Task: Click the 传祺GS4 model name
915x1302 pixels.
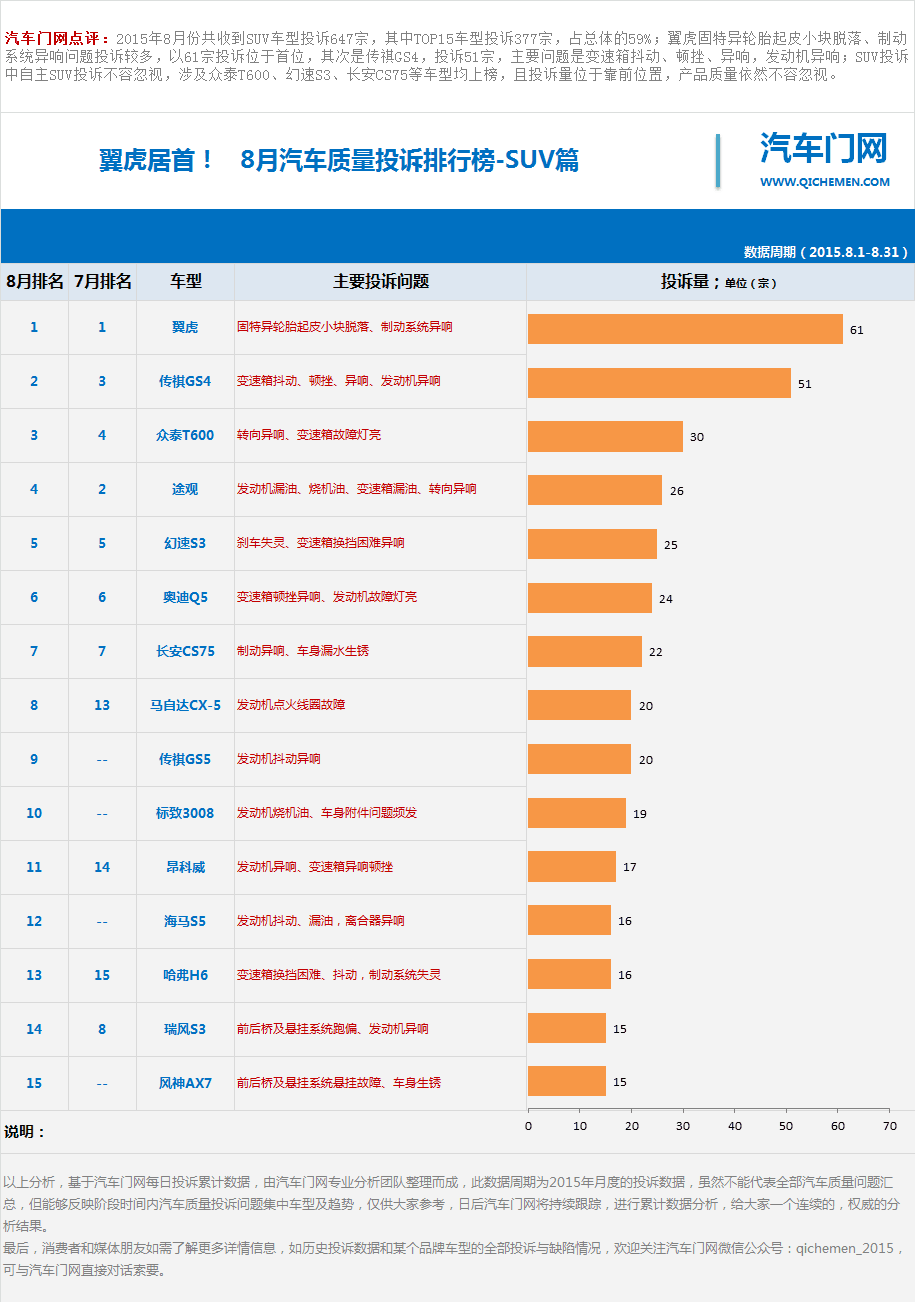Action: click(185, 381)
